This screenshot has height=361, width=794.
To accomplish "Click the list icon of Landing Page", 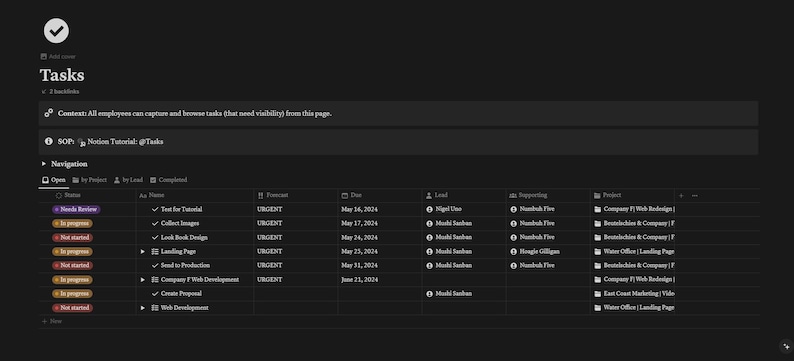I will coord(155,252).
